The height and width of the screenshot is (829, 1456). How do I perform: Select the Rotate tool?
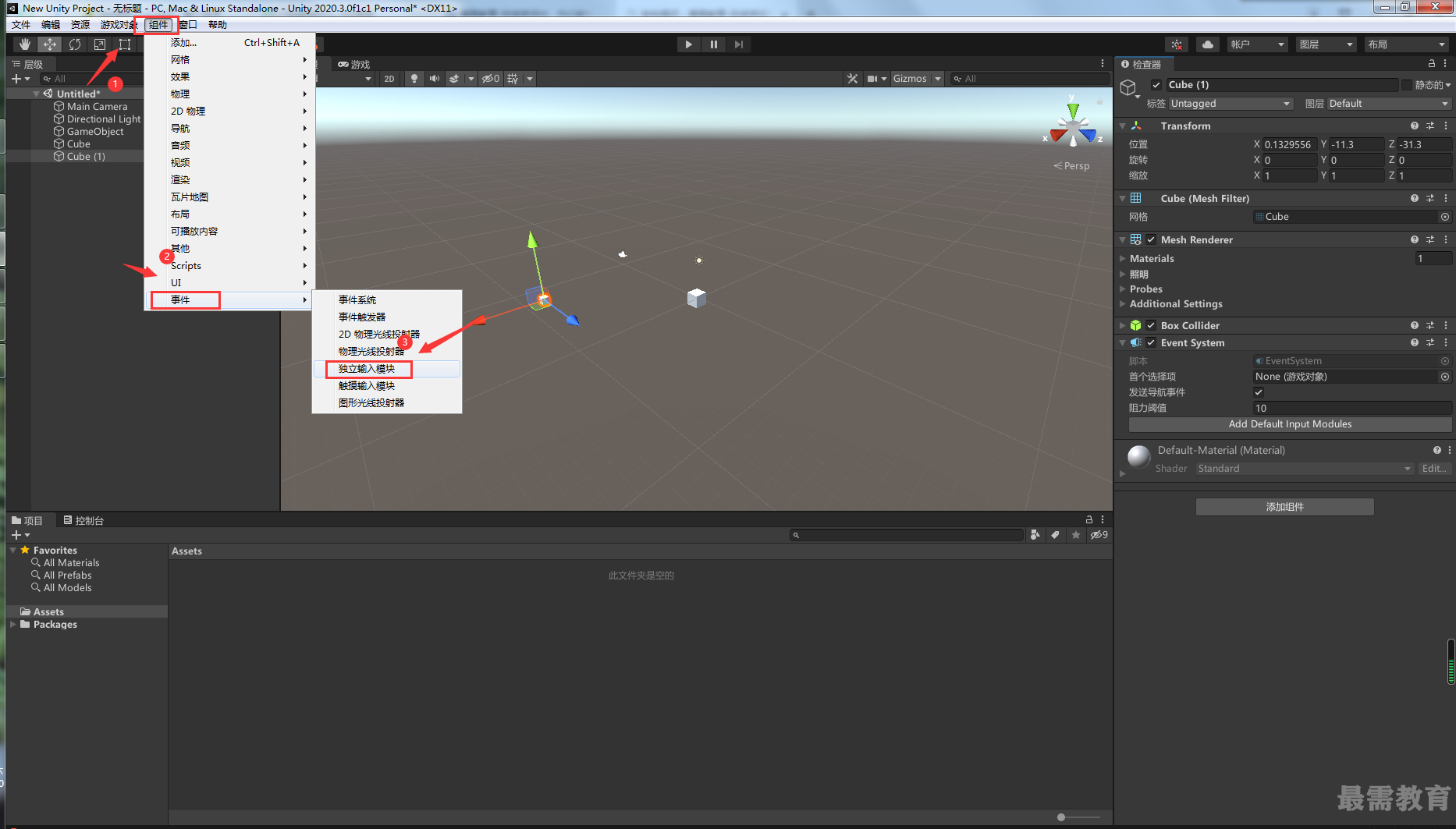point(75,44)
